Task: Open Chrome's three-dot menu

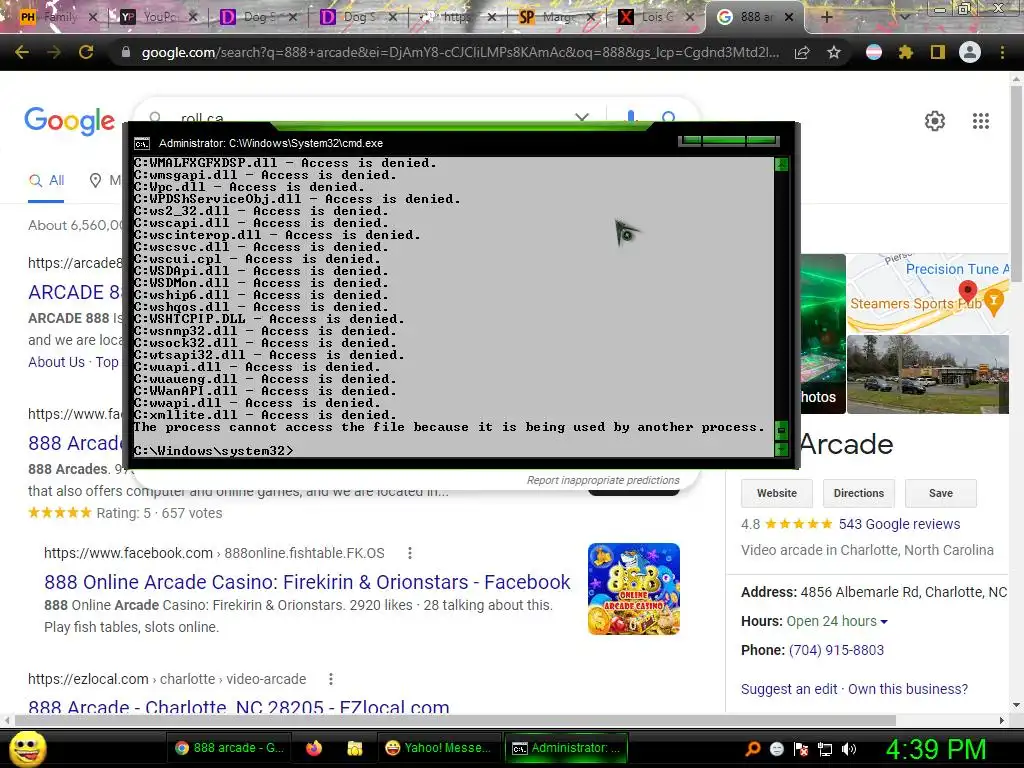Action: point(1002,52)
